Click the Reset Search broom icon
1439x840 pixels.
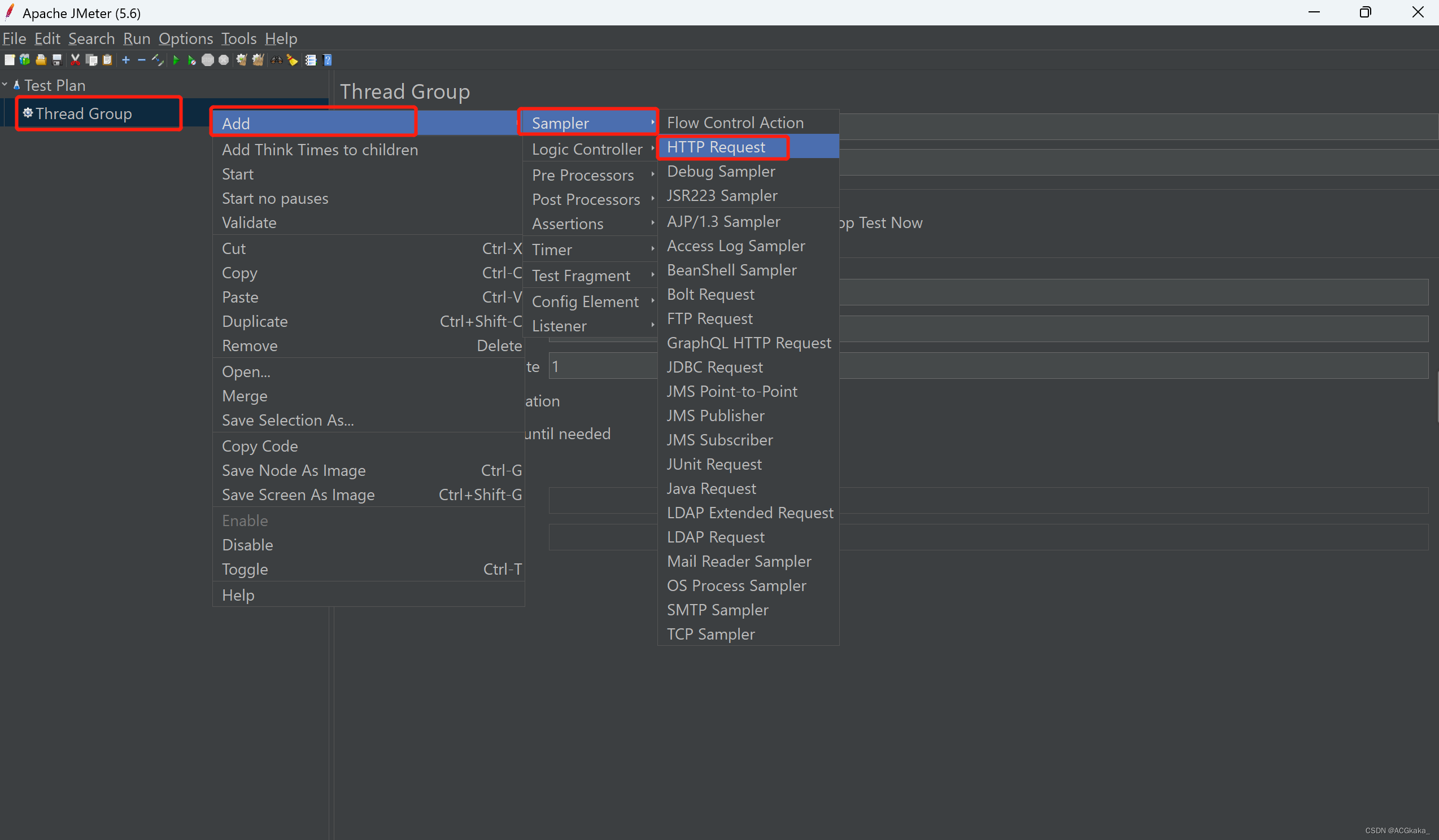click(293, 60)
